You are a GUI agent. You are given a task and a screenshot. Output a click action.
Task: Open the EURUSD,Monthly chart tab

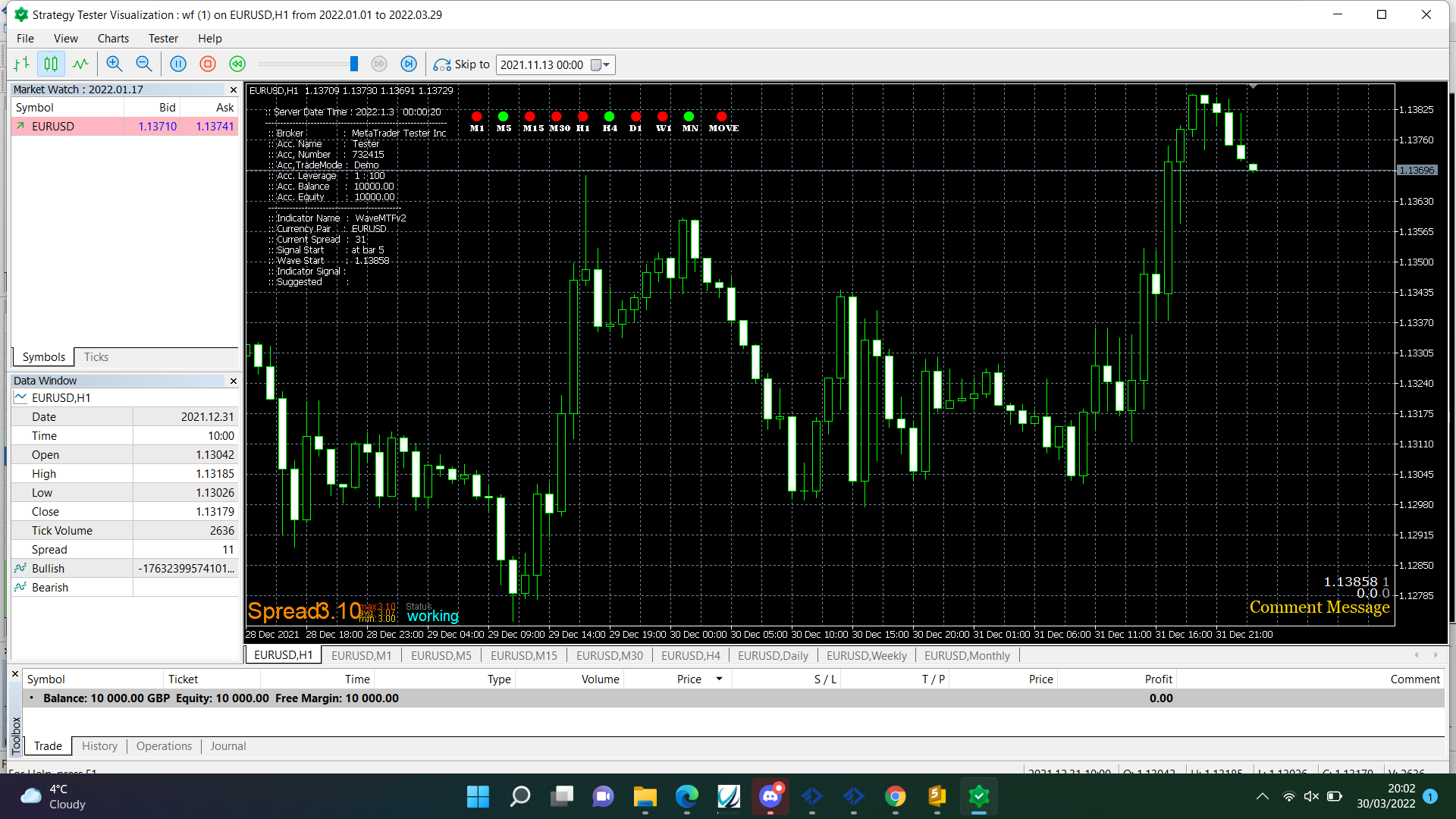(x=968, y=655)
